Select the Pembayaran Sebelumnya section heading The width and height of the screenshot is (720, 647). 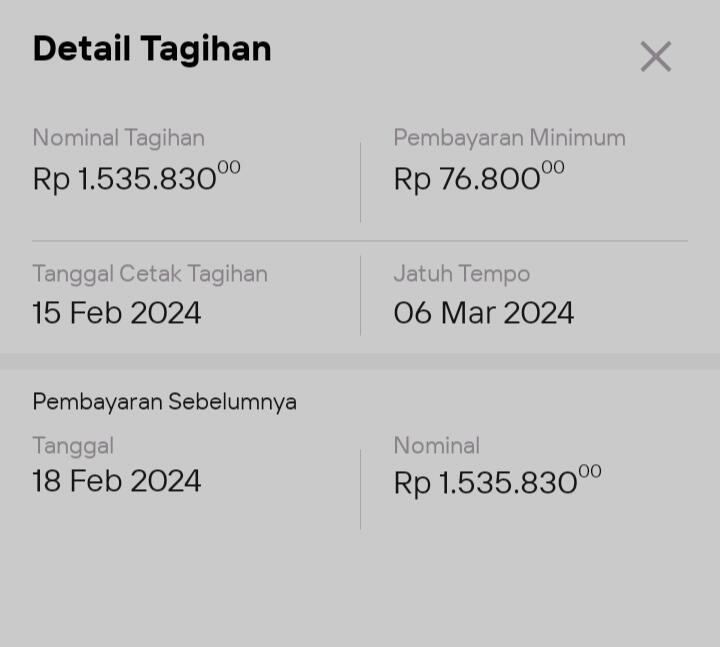click(164, 402)
